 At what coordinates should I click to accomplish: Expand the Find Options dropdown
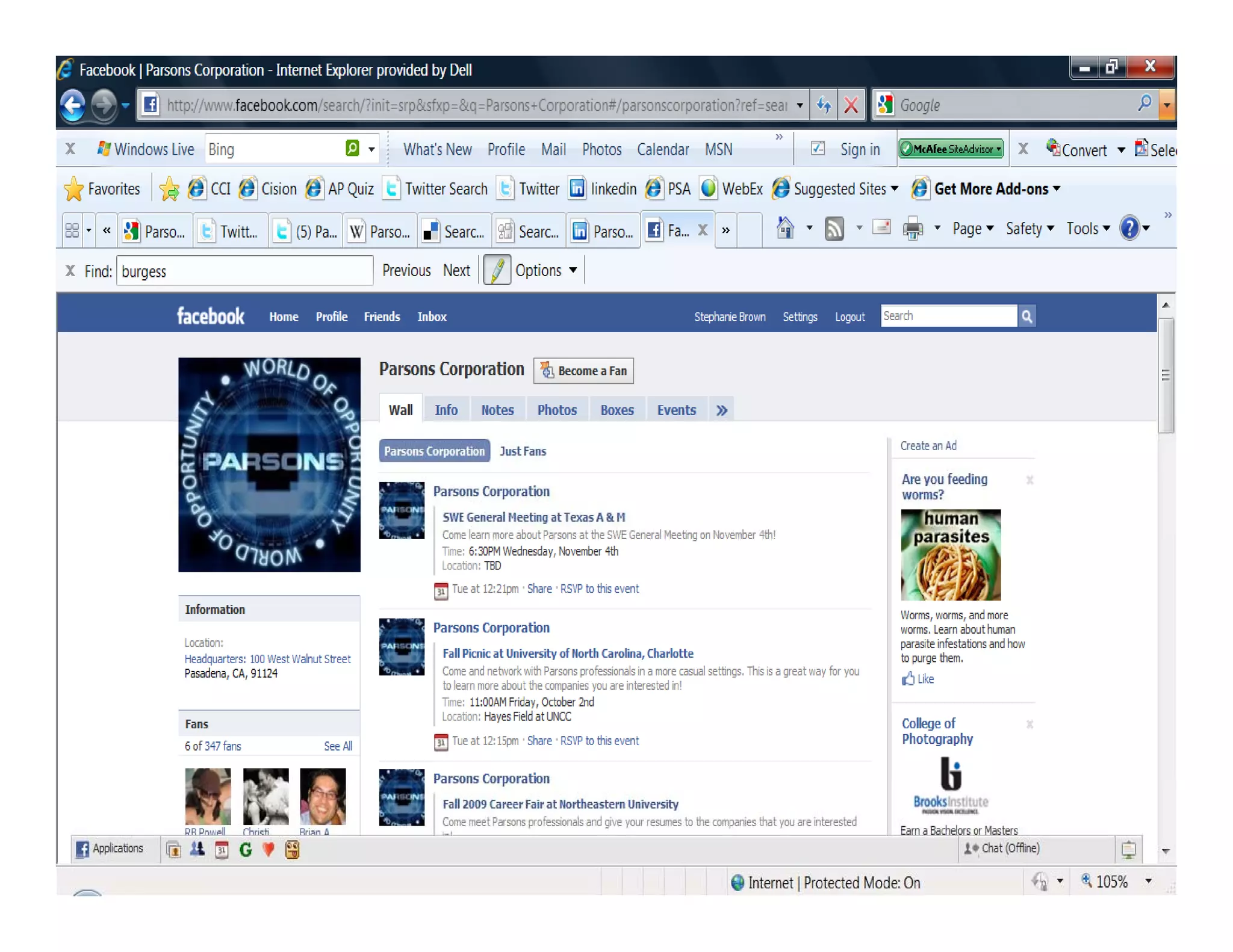(545, 270)
